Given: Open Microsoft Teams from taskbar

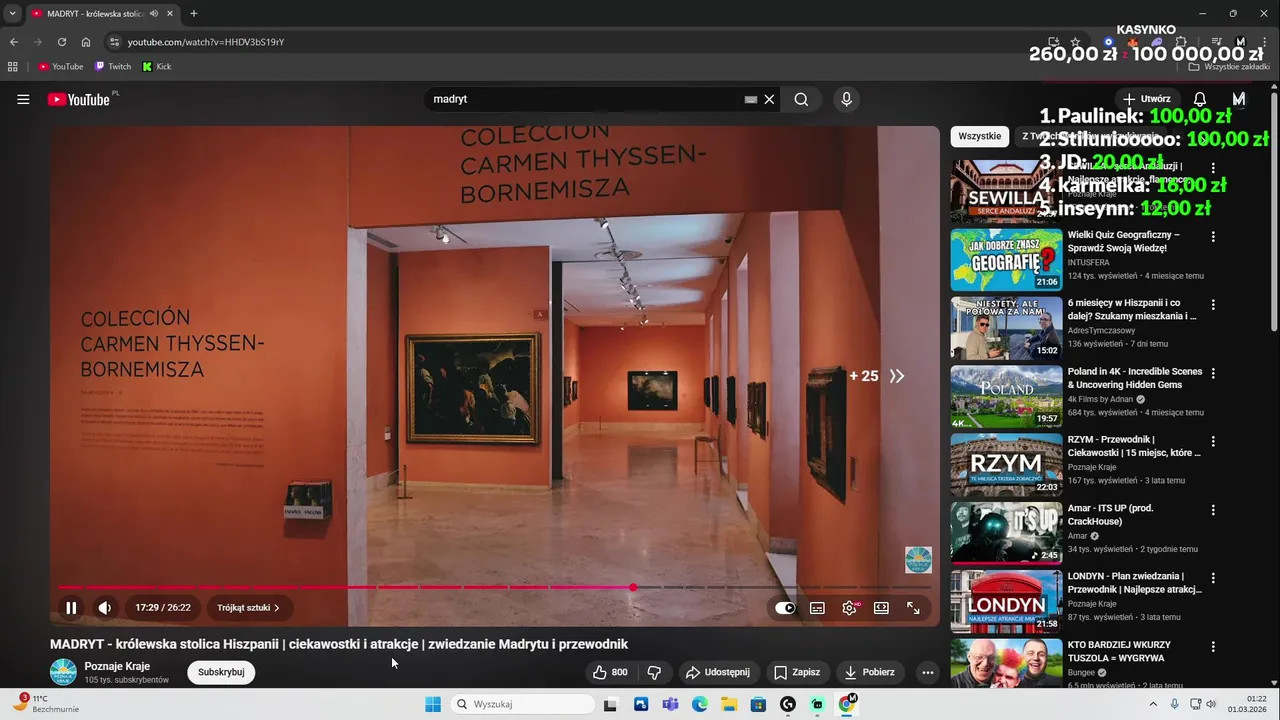Looking at the screenshot, I should tap(670, 704).
